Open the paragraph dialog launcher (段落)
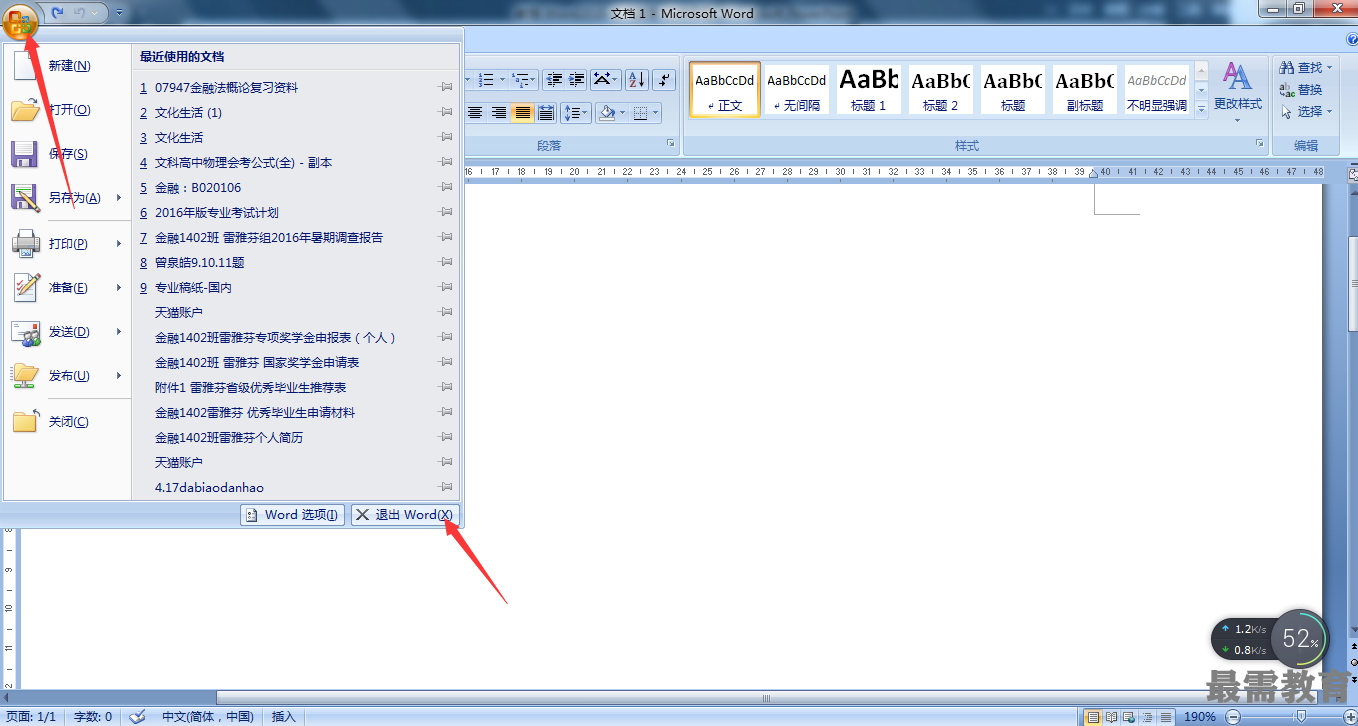The height and width of the screenshot is (726, 1358). coord(671,145)
